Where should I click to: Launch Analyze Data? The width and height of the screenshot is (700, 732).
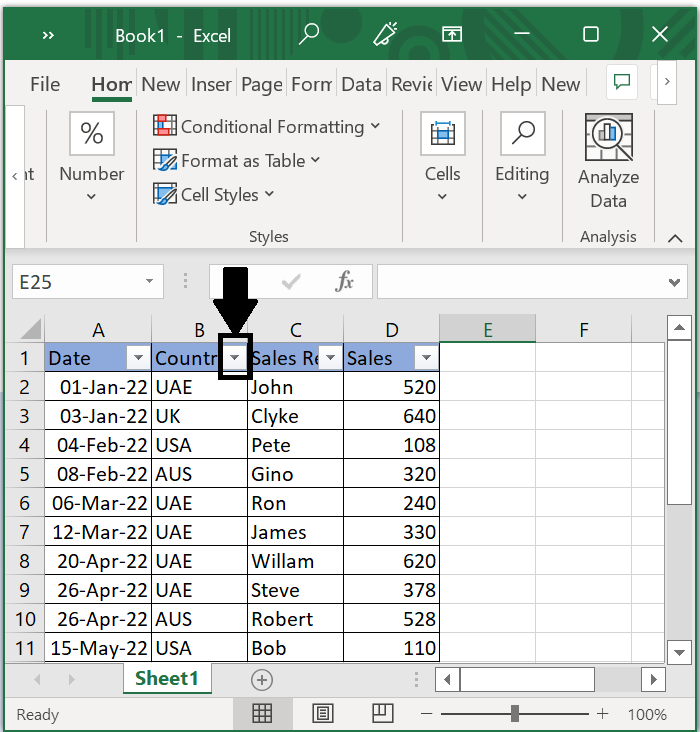pos(608,162)
